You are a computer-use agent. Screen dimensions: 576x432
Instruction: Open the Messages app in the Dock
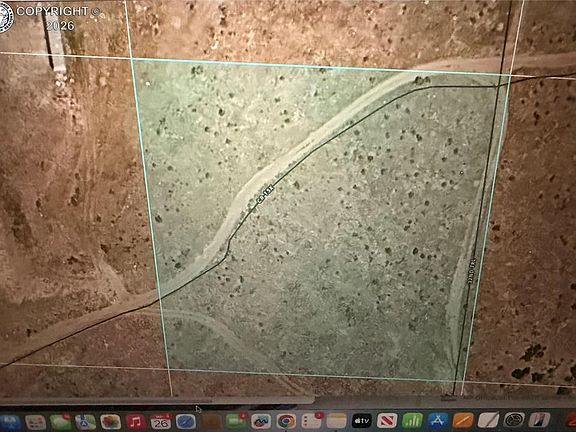(61, 422)
